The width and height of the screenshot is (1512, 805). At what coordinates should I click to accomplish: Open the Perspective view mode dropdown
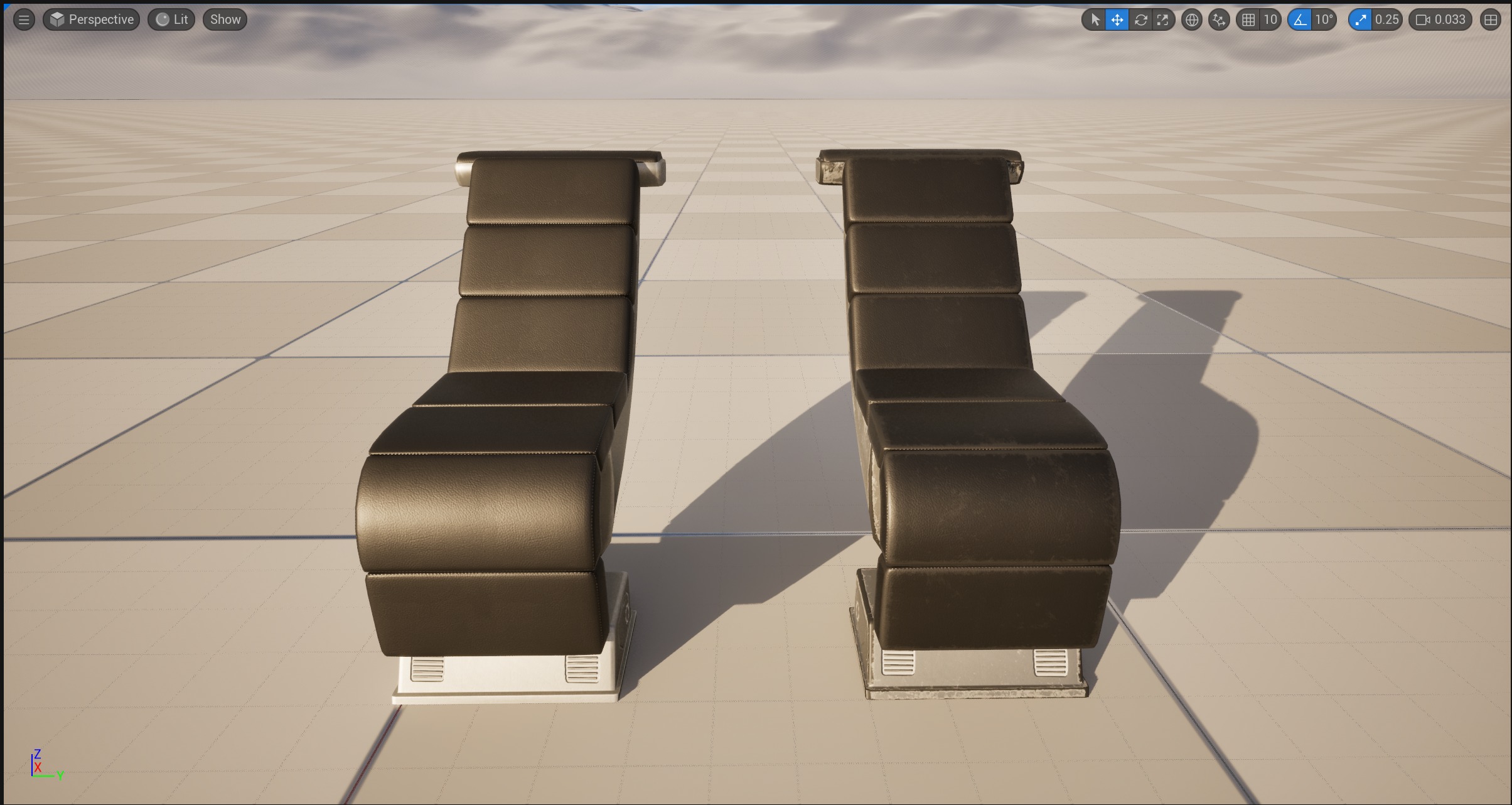92,19
